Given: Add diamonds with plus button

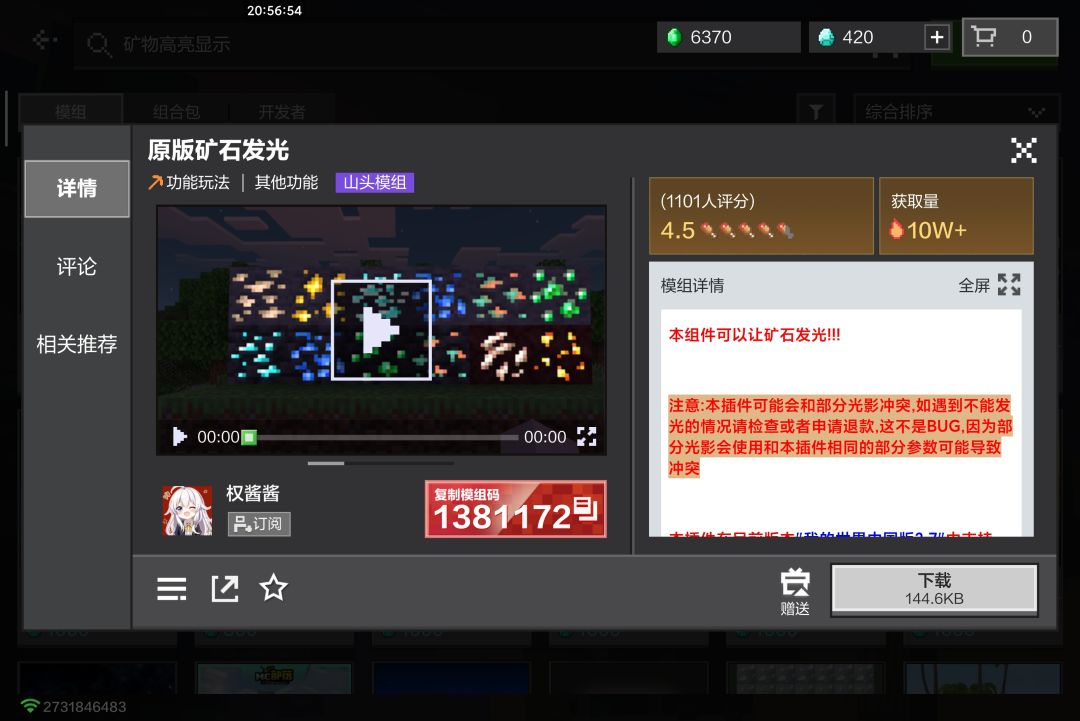Looking at the screenshot, I should click(937, 37).
